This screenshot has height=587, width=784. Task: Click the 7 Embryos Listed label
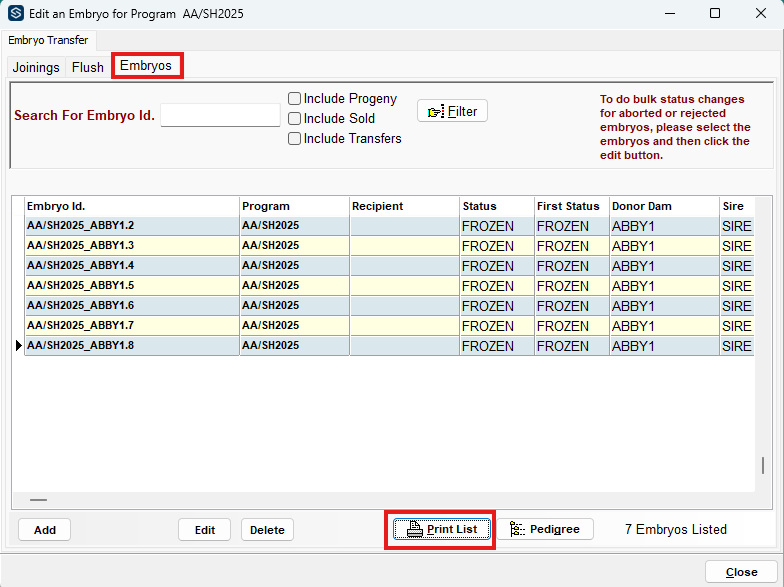(x=676, y=529)
